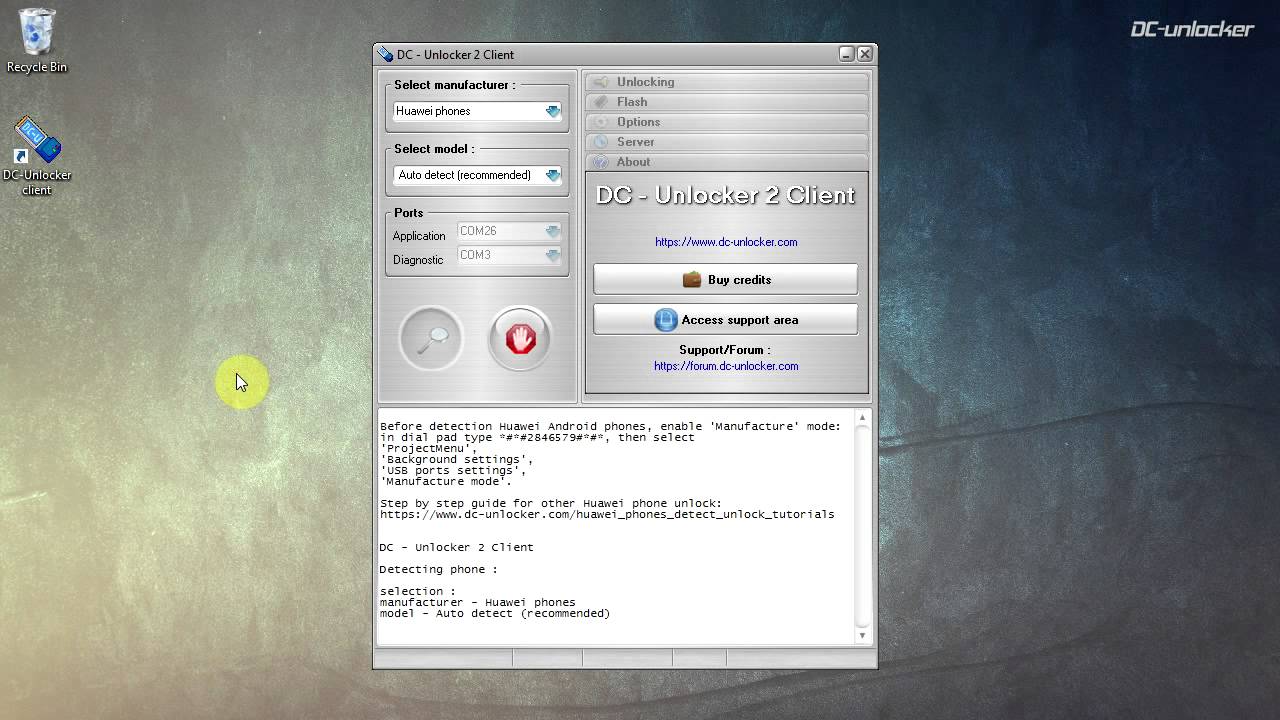The image size is (1280, 720).
Task: Open the https://forum.dc-unlocker.com link
Action: [726, 366]
